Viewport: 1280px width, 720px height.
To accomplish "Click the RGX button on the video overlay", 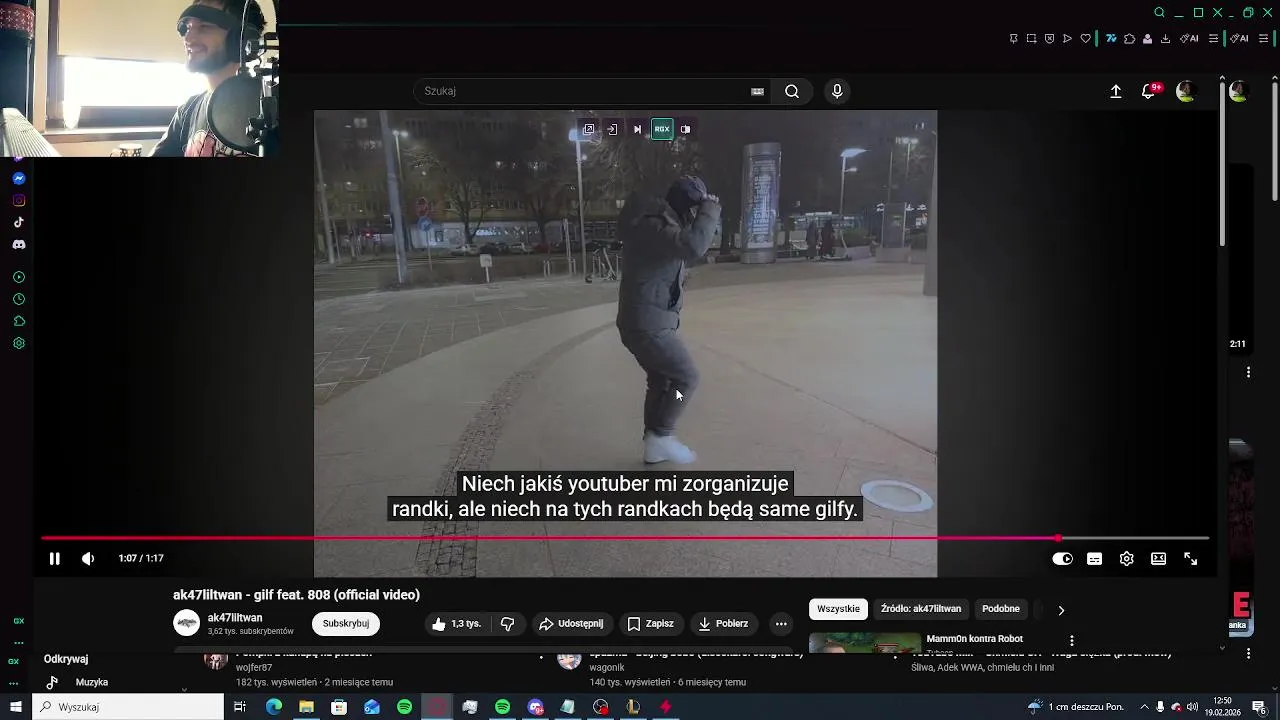I will pyautogui.click(x=662, y=129).
